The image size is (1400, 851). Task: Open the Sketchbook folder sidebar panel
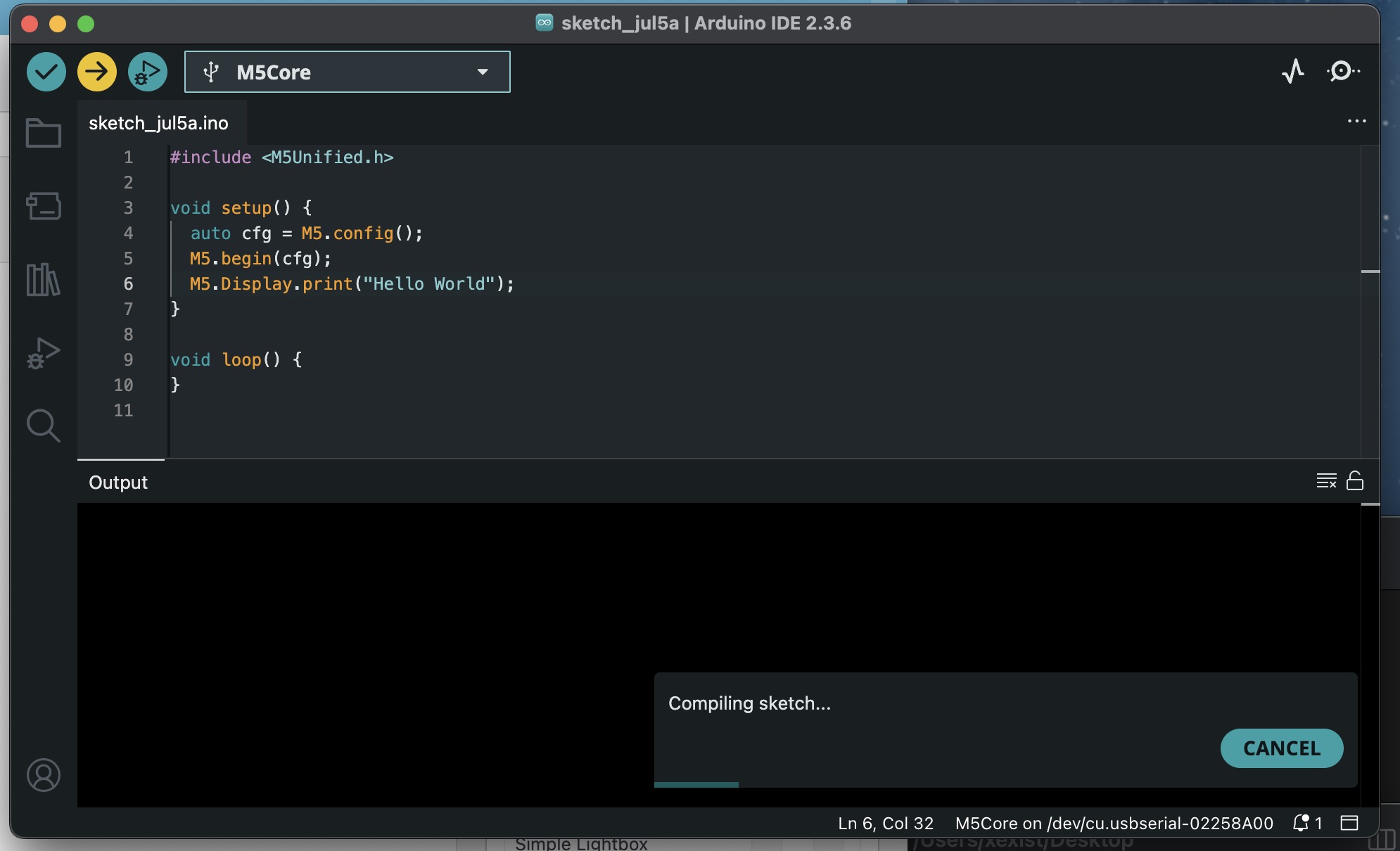[x=44, y=132]
